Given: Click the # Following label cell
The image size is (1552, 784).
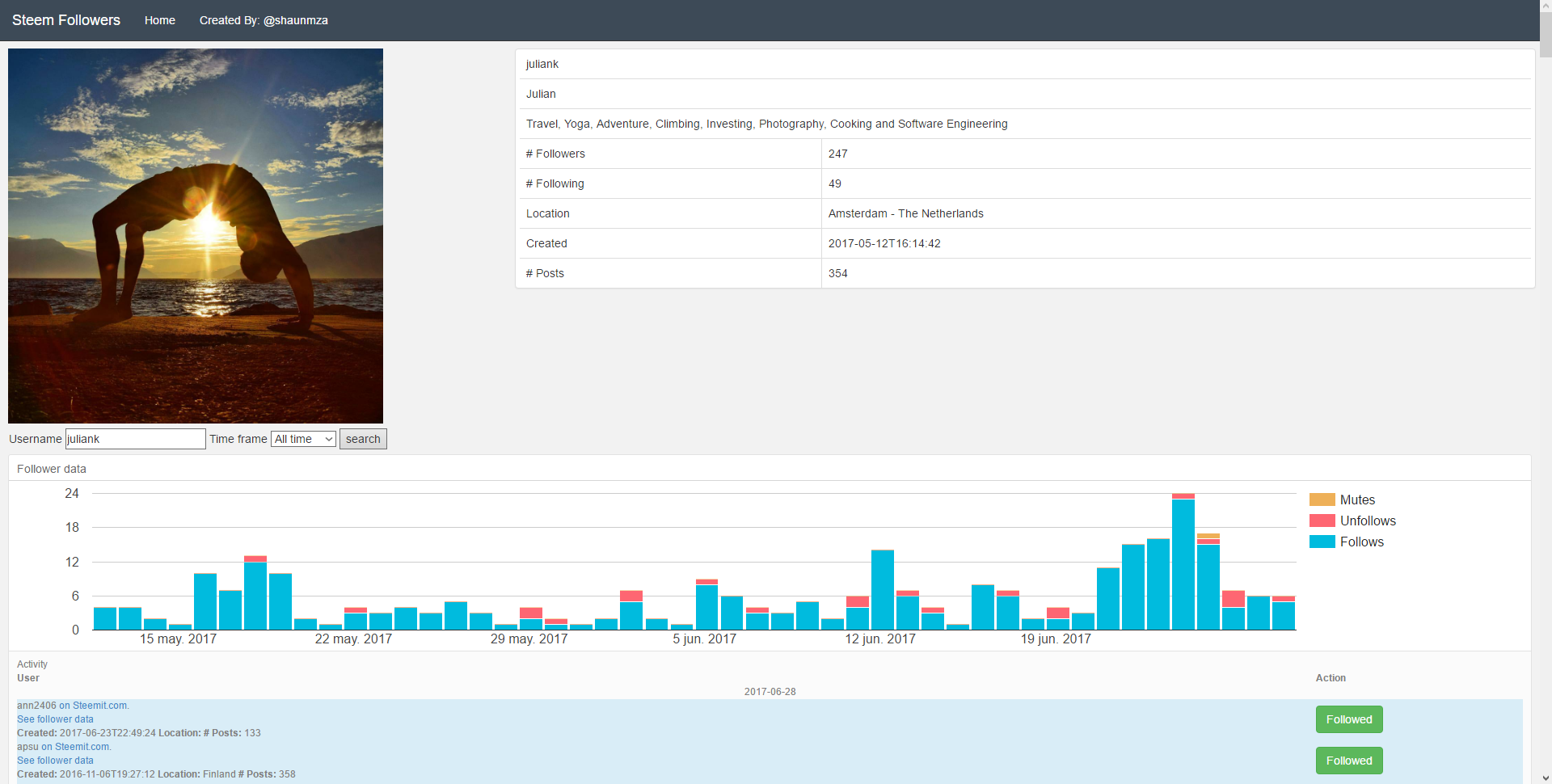Looking at the screenshot, I should pos(670,183).
